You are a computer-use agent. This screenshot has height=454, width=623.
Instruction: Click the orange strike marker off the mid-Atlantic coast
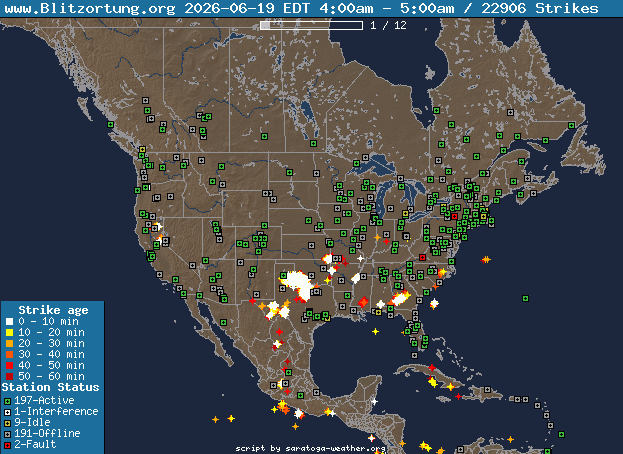[x=486, y=260]
